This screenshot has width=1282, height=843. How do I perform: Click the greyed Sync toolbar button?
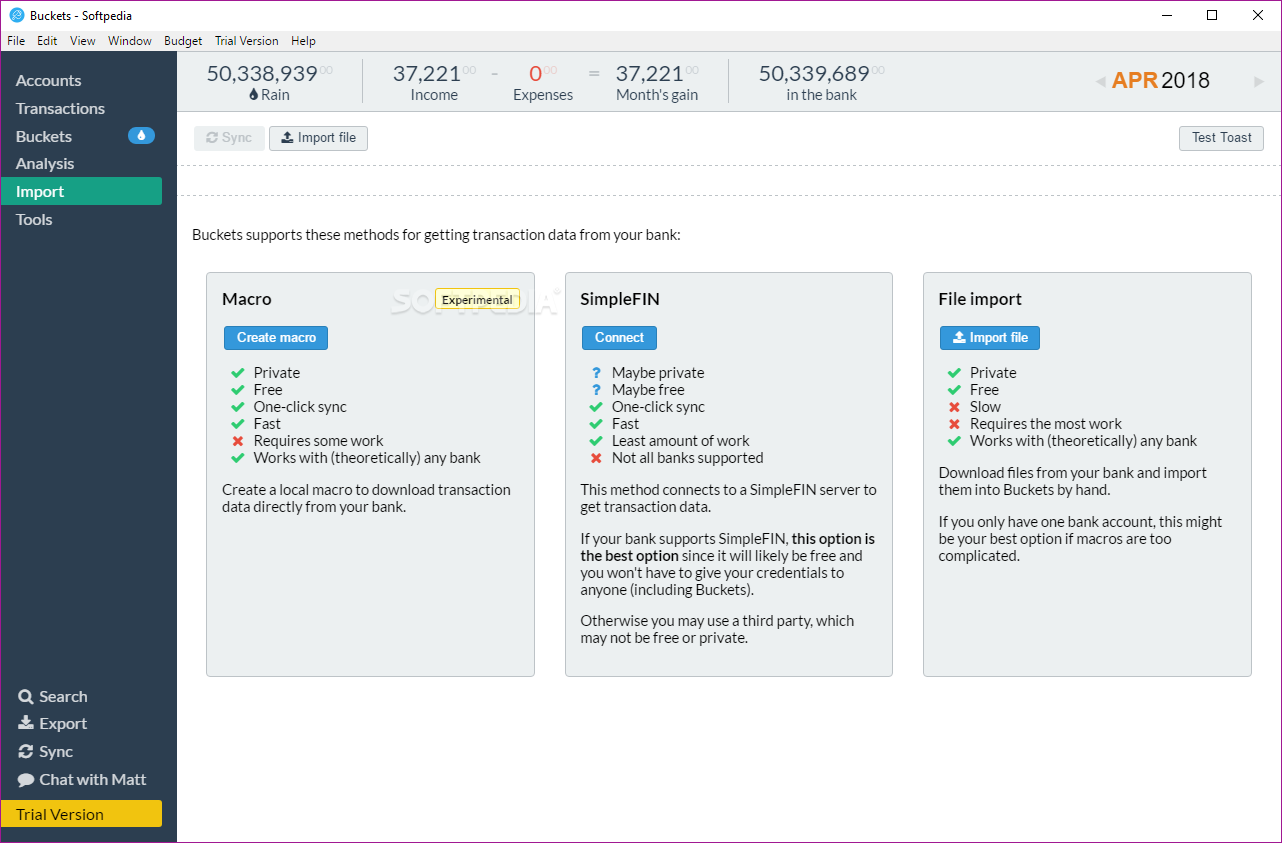229,138
